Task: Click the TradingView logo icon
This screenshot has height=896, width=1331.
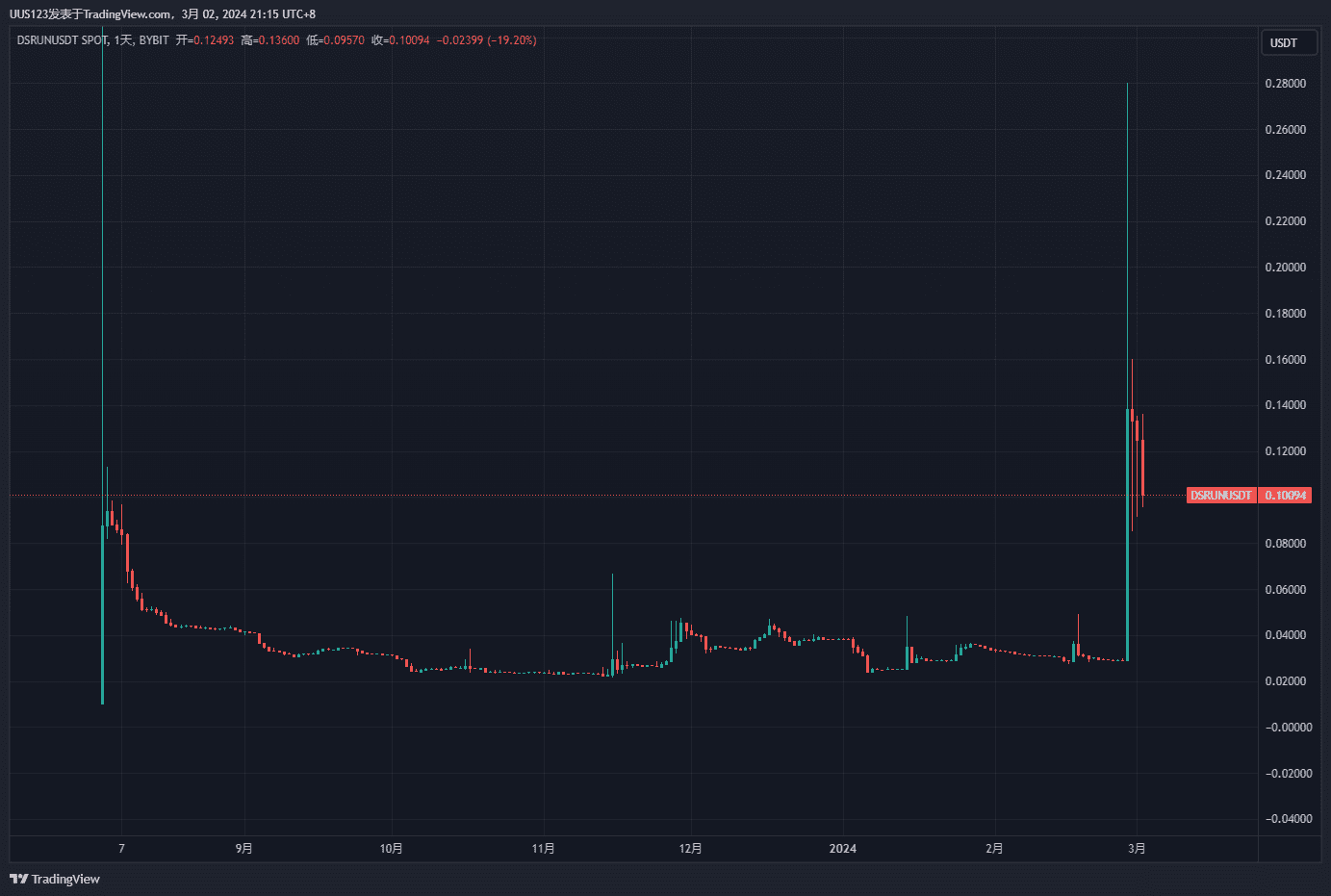Action: click(18, 879)
